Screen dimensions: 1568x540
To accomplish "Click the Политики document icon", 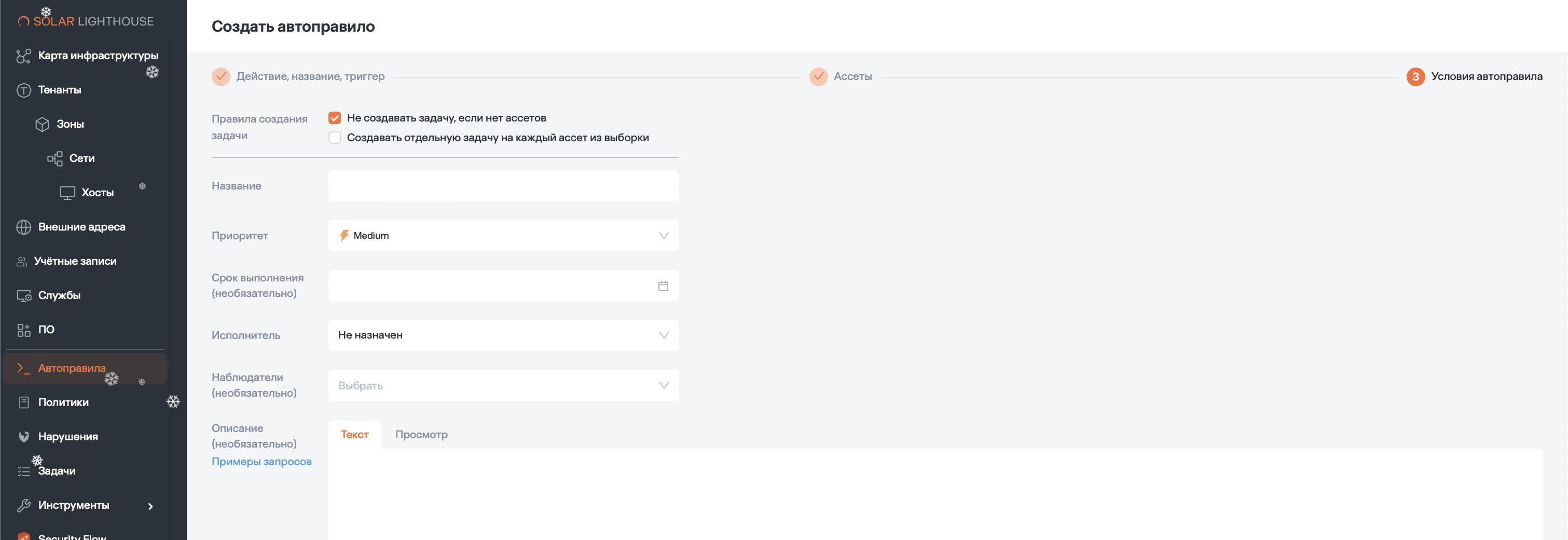I will tap(24, 402).
